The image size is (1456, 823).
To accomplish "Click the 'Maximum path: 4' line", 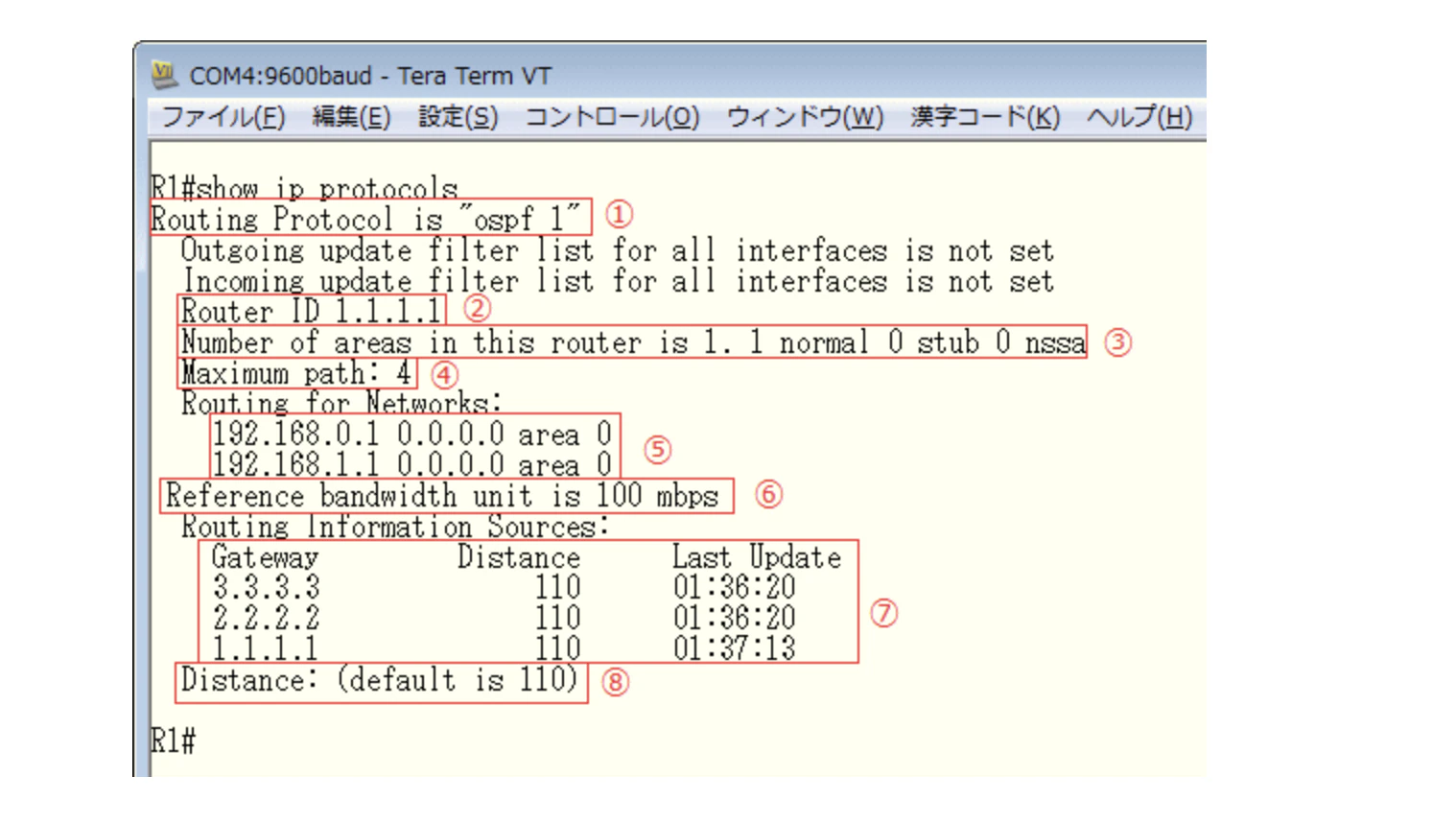I will (x=296, y=373).
